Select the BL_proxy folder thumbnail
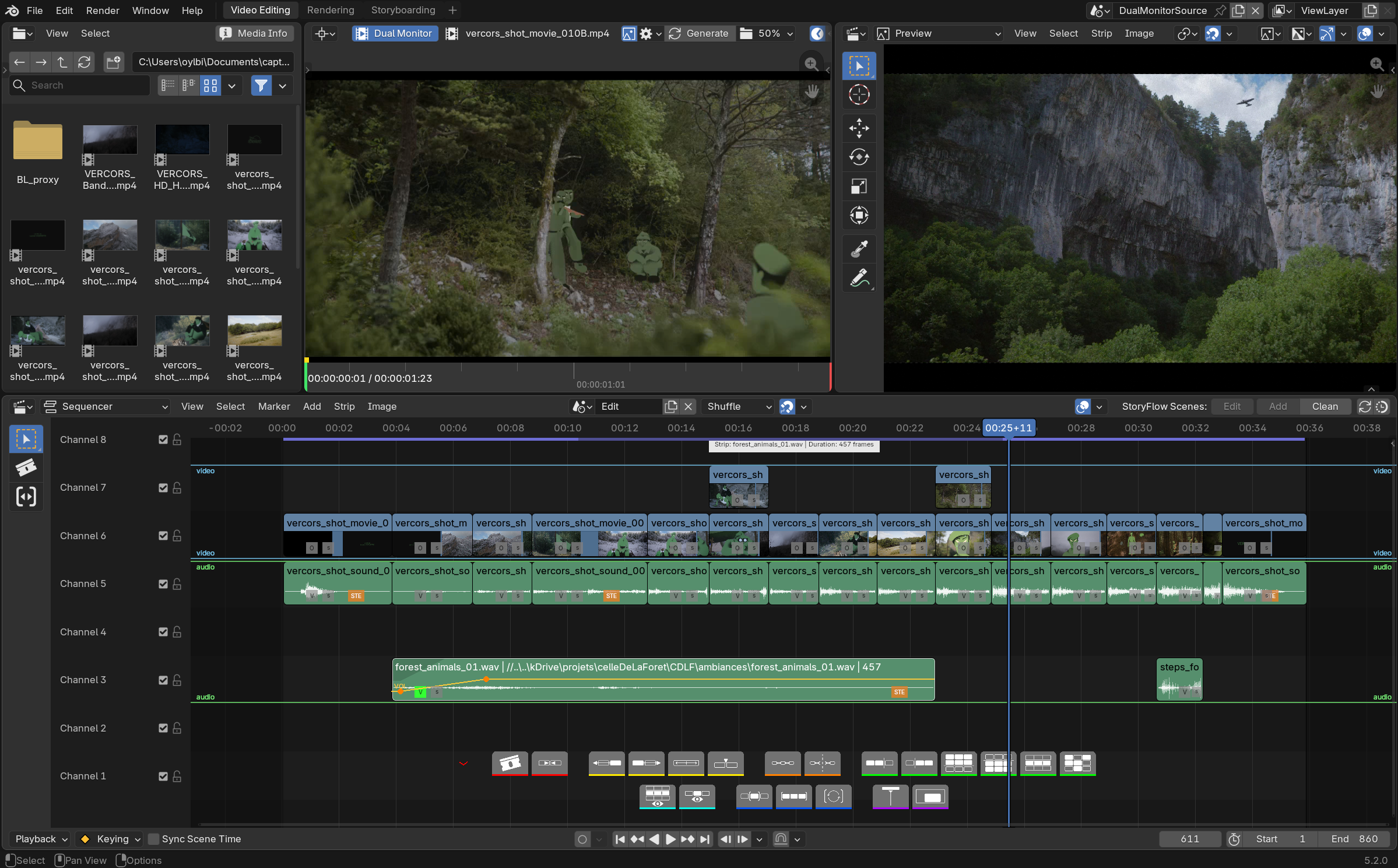The height and width of the screenshot is (868, 1398). click(x=38, y=140)
